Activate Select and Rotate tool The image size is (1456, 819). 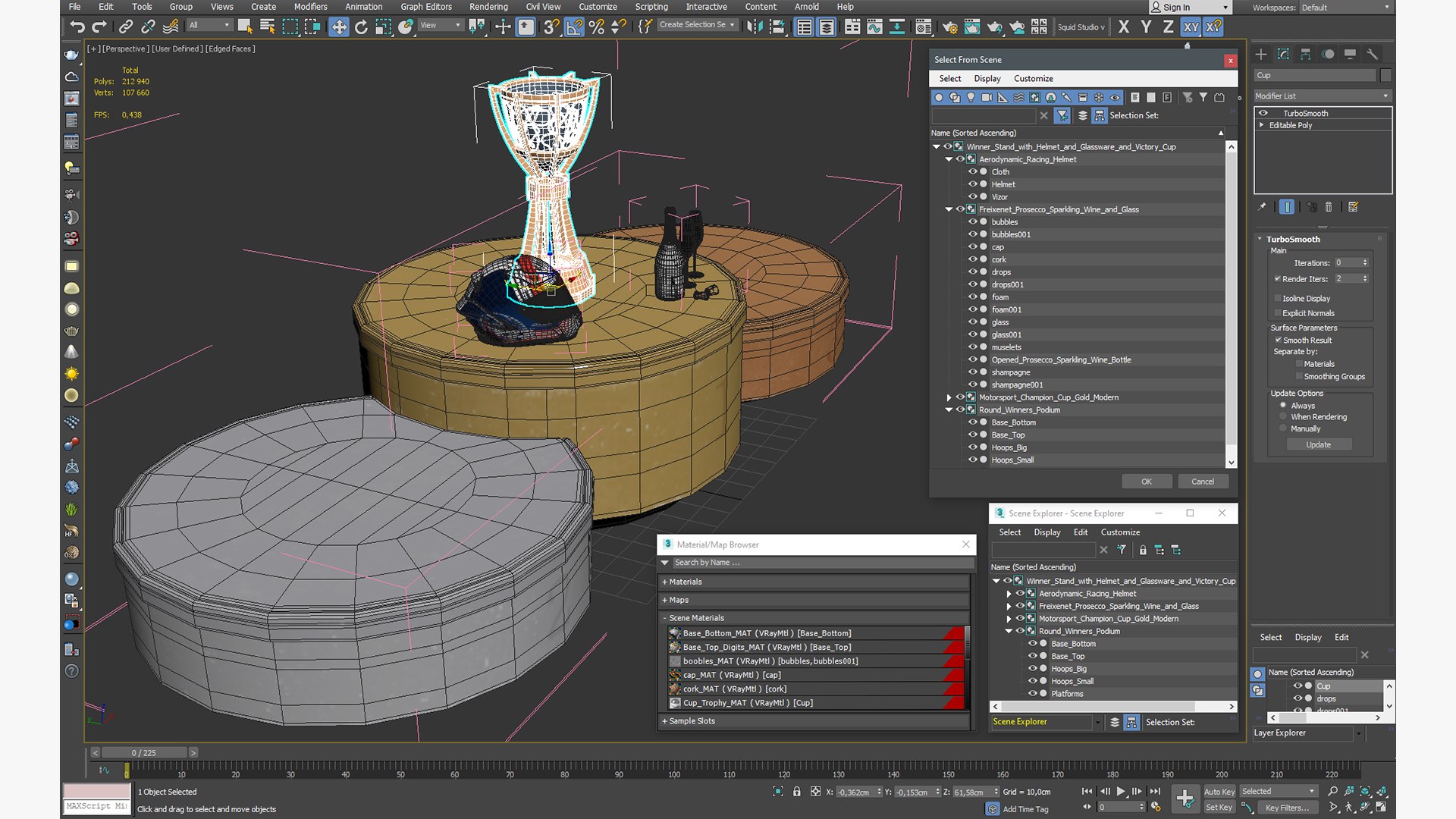pos(361,27)
